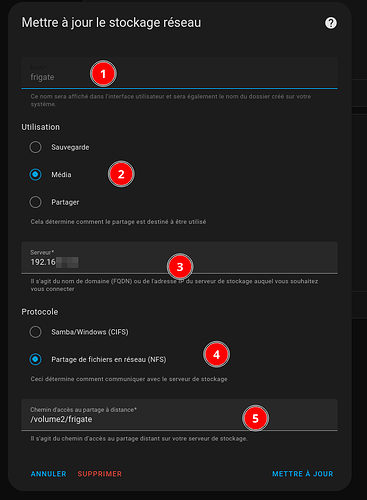Click the red number 1 annotation badge
367x500 pixels.
pyautogui.click(x=103, y=74)
